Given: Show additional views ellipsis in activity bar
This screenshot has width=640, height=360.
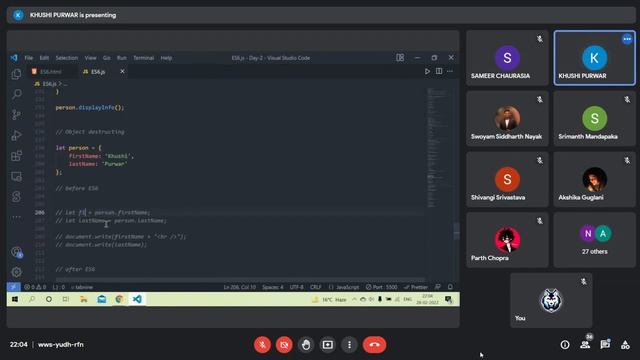Looking at the screenshot, I should point(16,217).
